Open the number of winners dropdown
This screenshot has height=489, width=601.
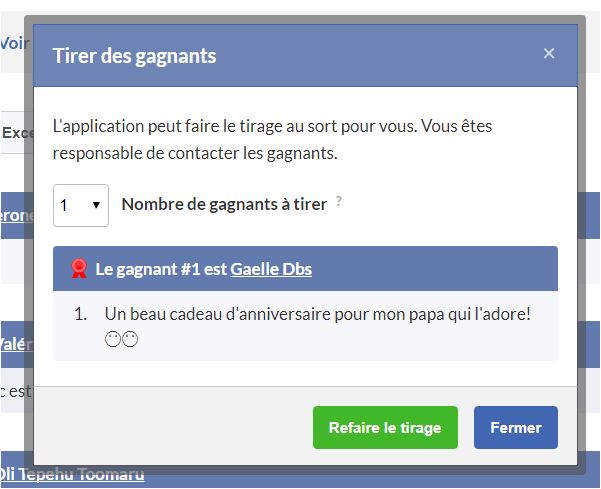click(80, 205)
